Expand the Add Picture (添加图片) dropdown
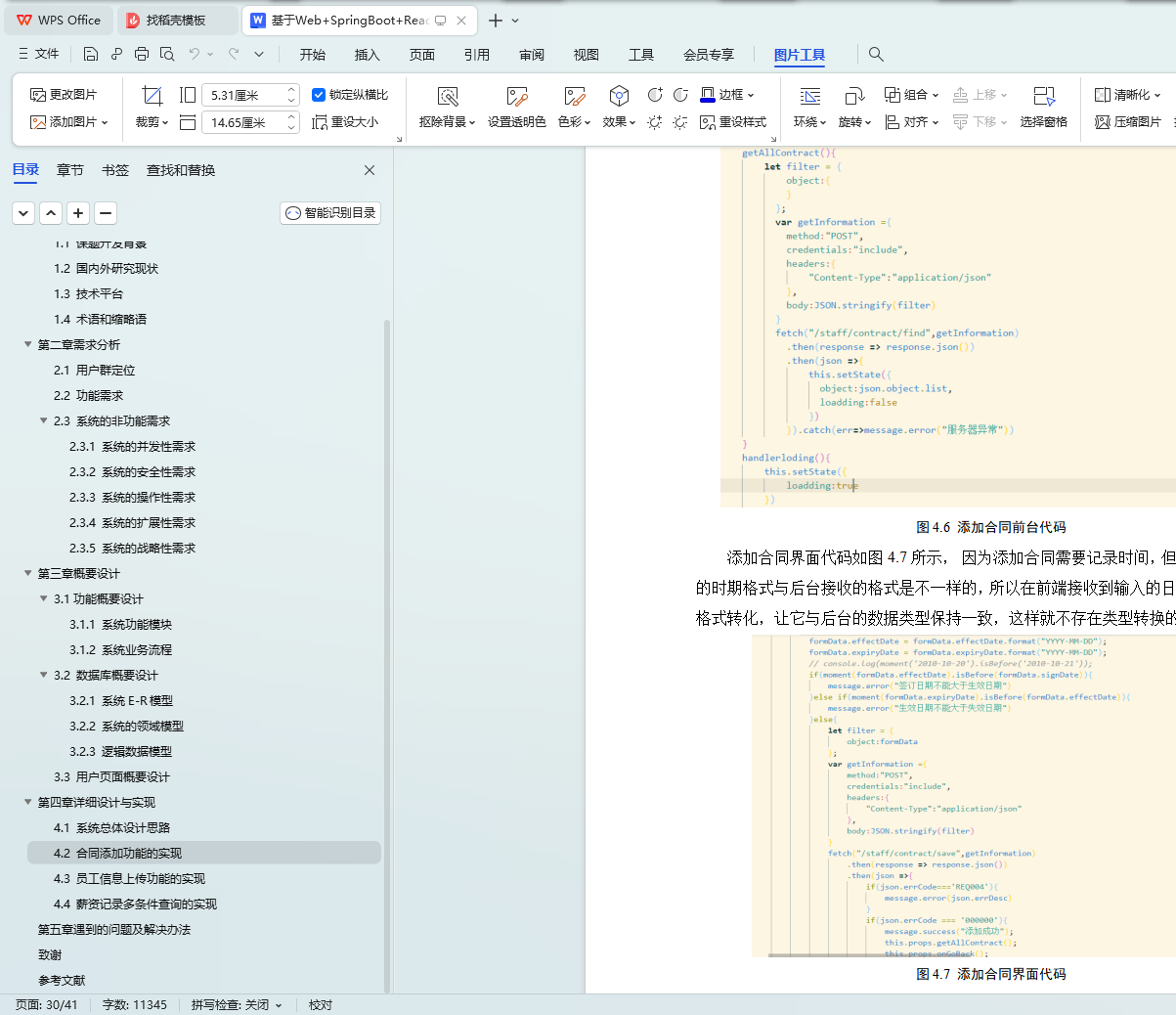 105,122
